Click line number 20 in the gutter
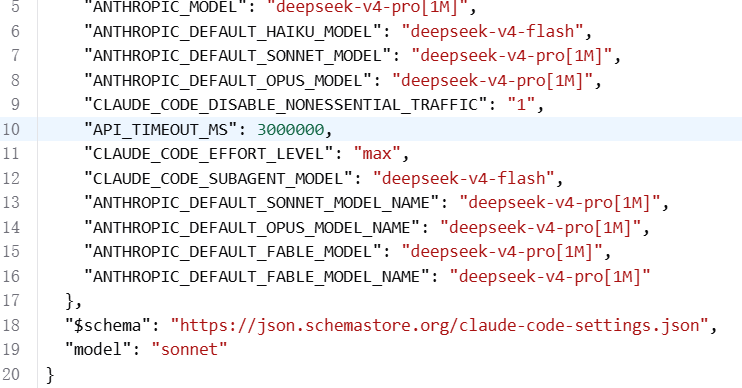The width and height of the screenshot is (742, 388). click(10, 374)
